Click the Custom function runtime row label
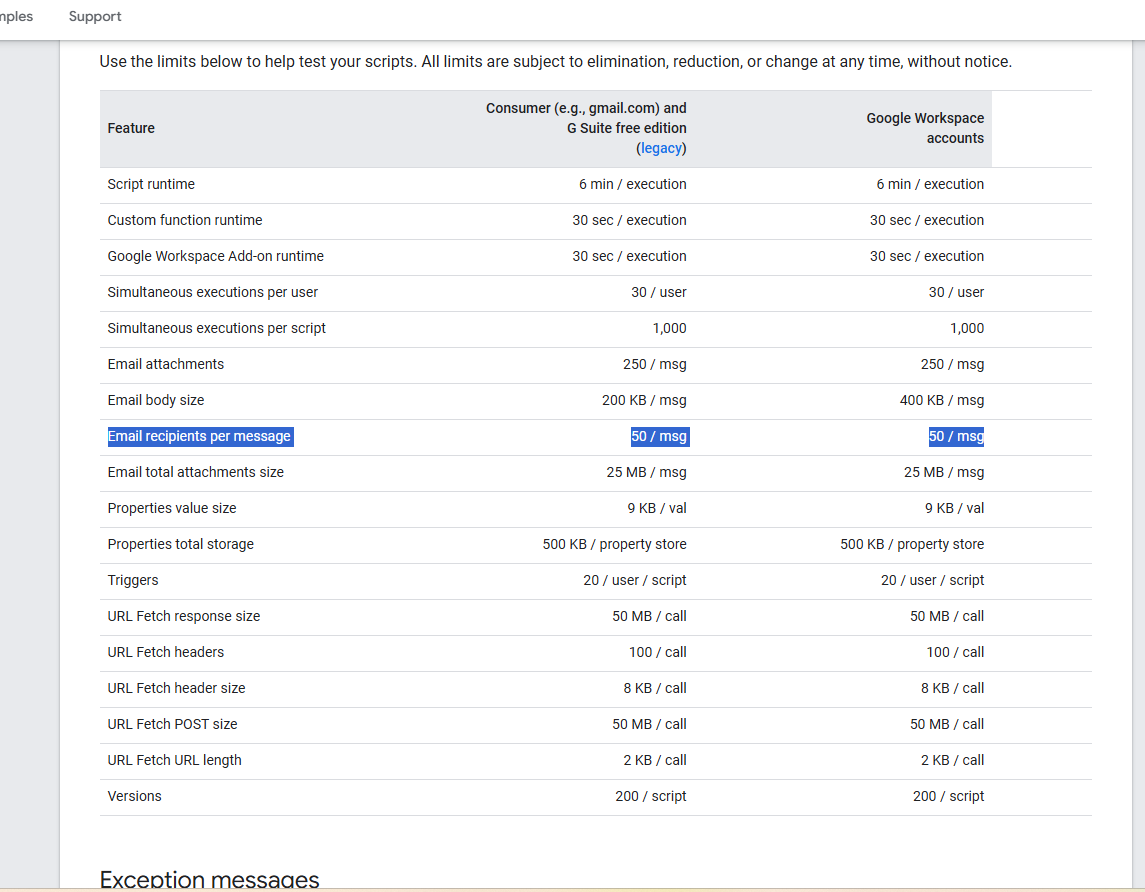Screen dimensions: 1145x892 (184, 220)
